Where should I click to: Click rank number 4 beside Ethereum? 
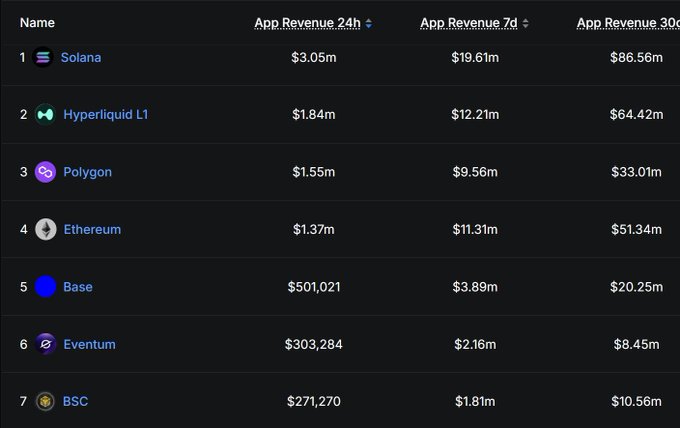[x=23, y=229]
